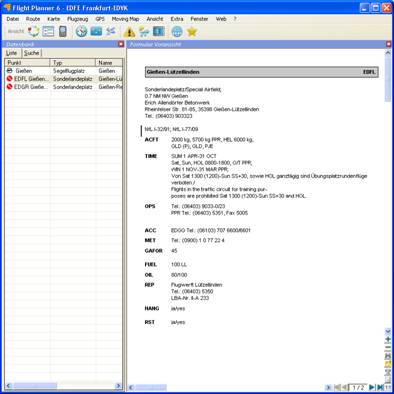Sort list by Typ column header
Image resolution: width=394 pixels, height=394 pixels.
click(73, 62)
